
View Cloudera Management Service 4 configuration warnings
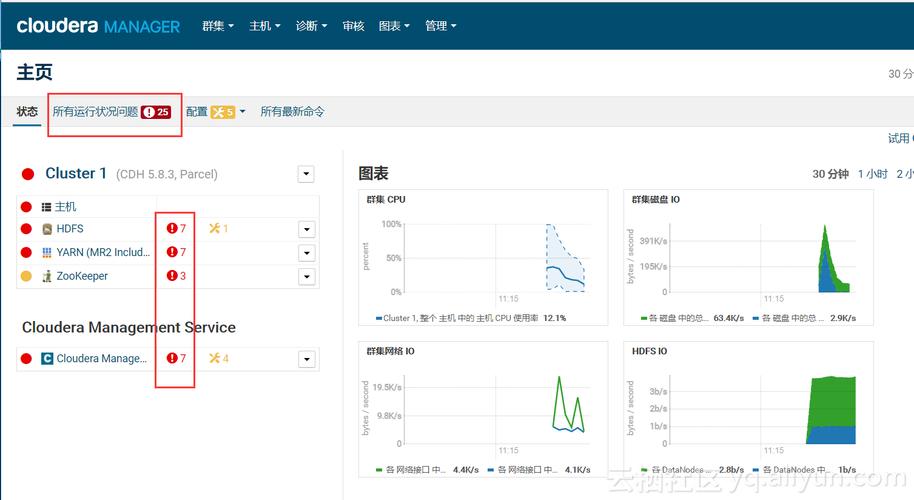click(x=219, y=358)
